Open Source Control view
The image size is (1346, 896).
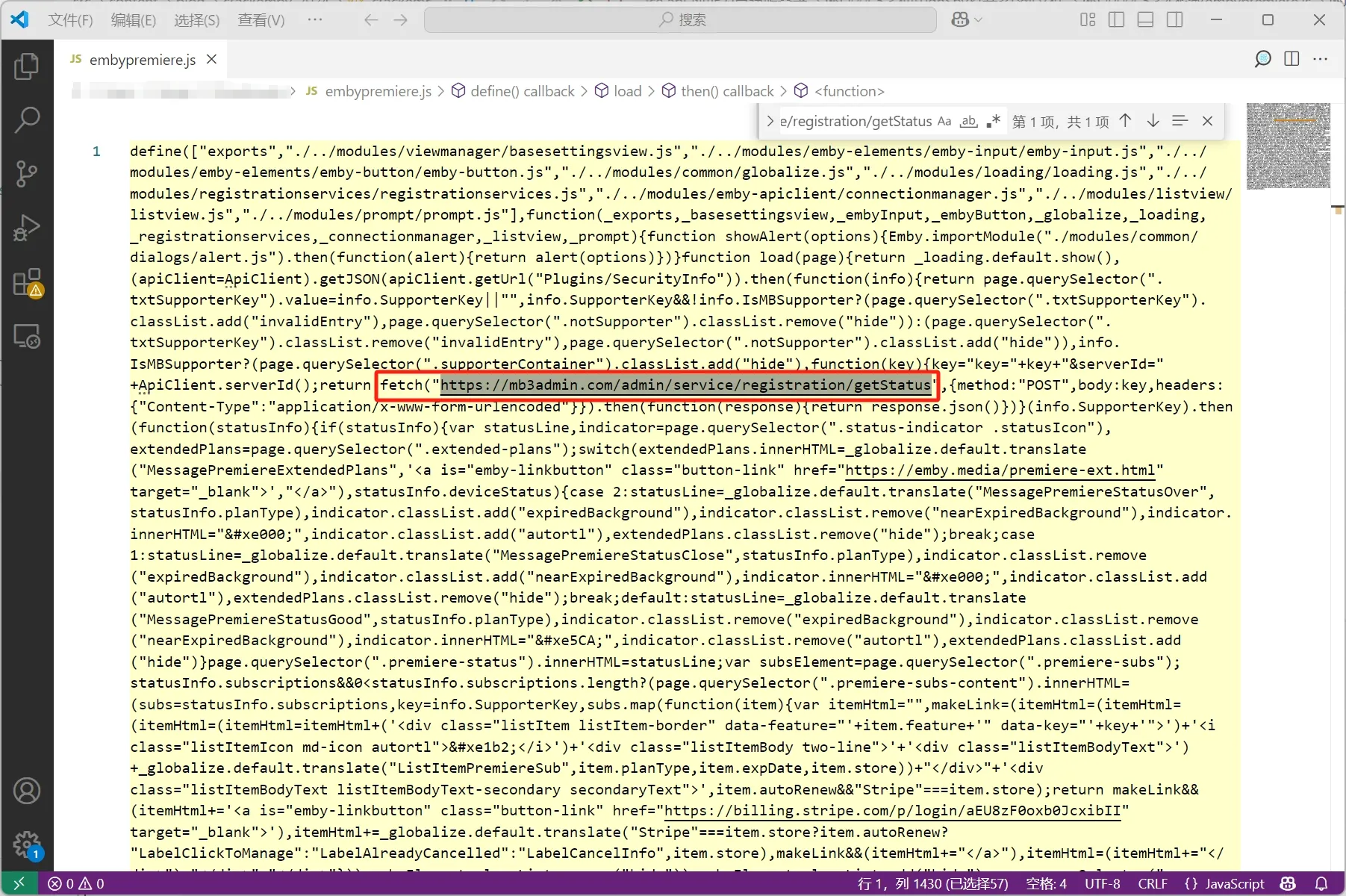point(27,174)
